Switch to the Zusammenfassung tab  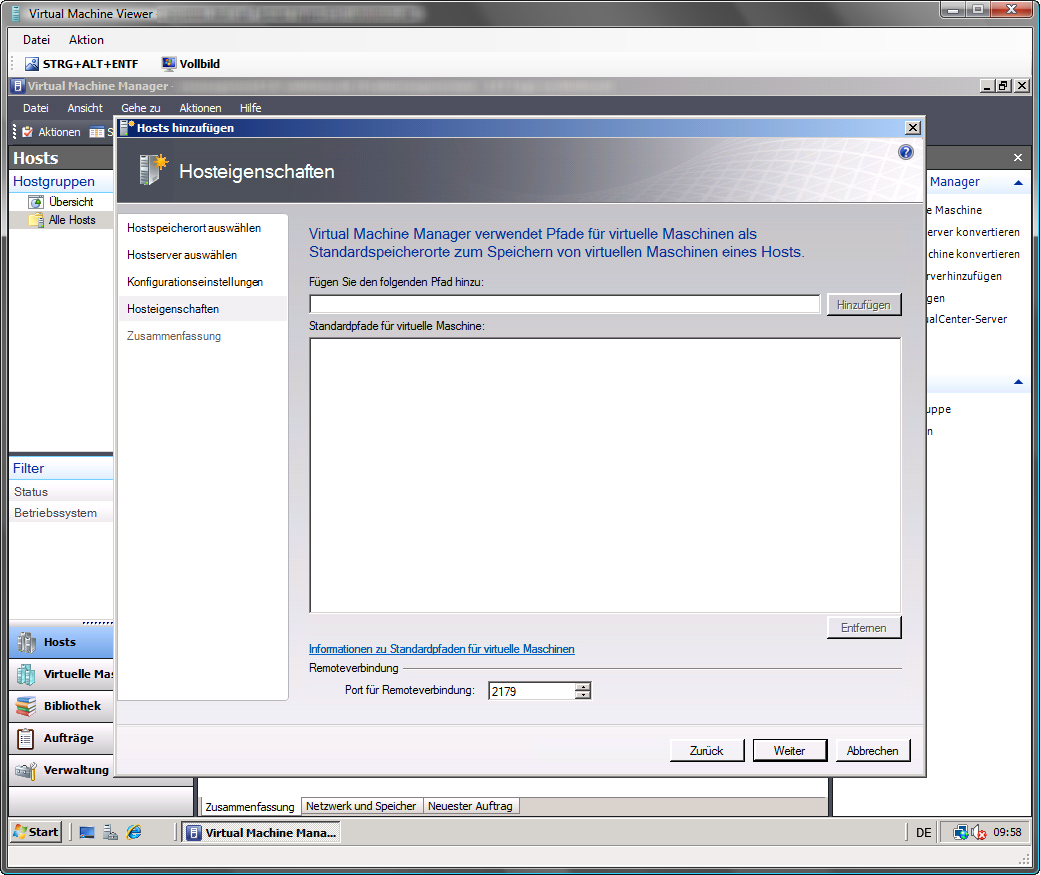[x=249, y=807]
